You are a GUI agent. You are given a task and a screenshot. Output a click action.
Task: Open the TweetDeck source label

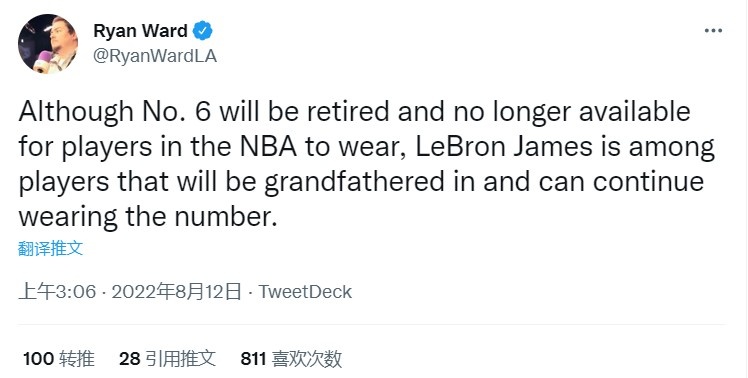coord(305,292)
